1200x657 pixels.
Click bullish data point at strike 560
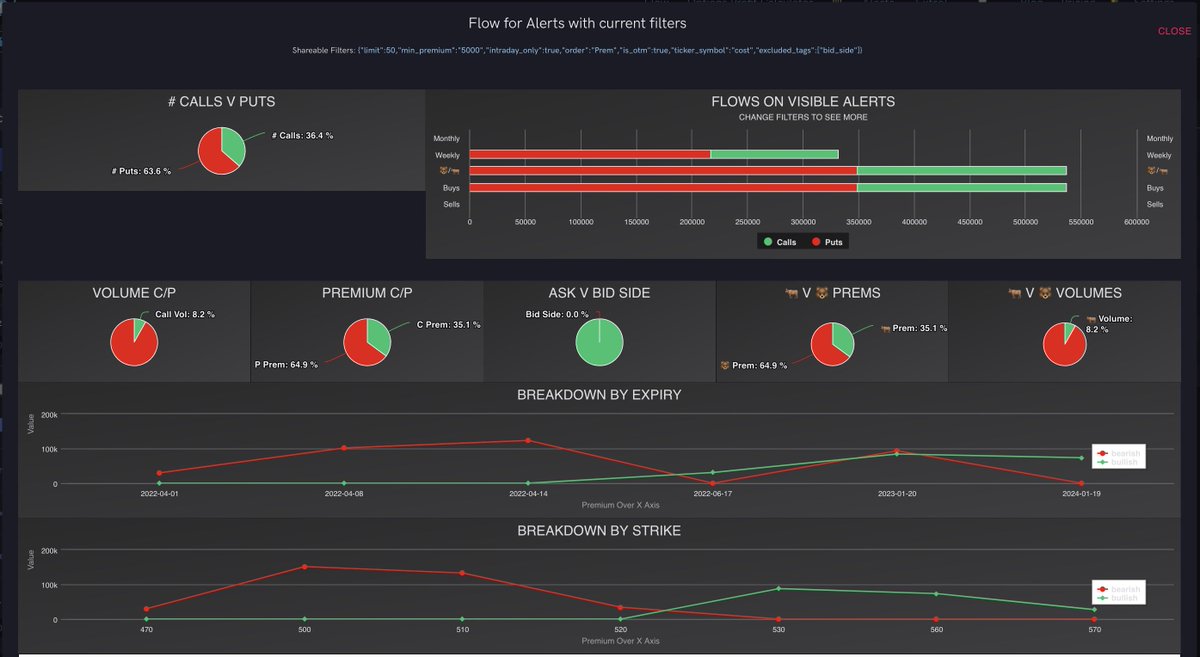(x=936, y=594)
